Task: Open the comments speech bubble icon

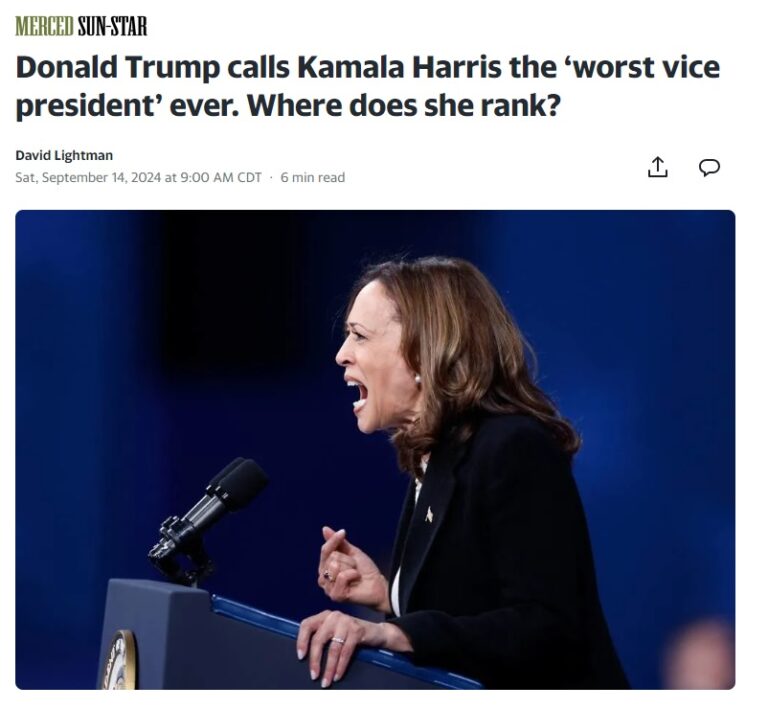Action: [x=709, y=167]
